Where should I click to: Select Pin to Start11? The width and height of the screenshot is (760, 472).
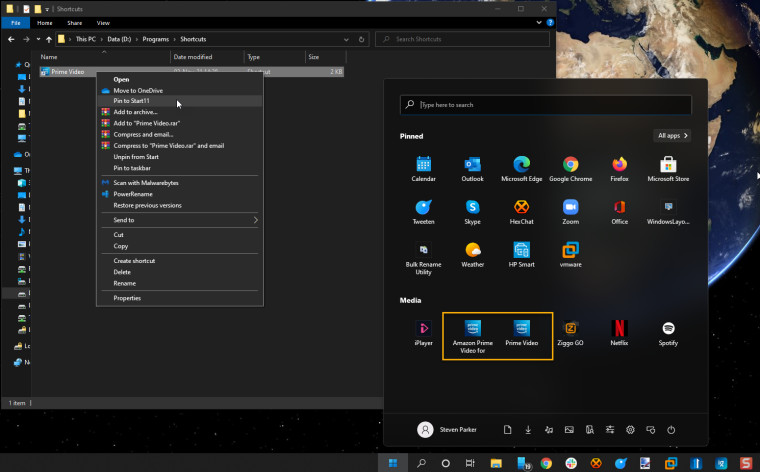click(180, 101)
